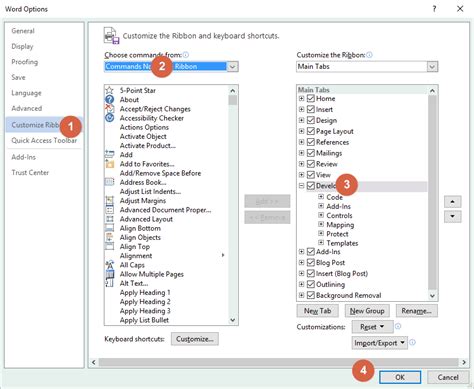474x389 pixels.
Task: Click the Align Objects icon
Action: 109,237
